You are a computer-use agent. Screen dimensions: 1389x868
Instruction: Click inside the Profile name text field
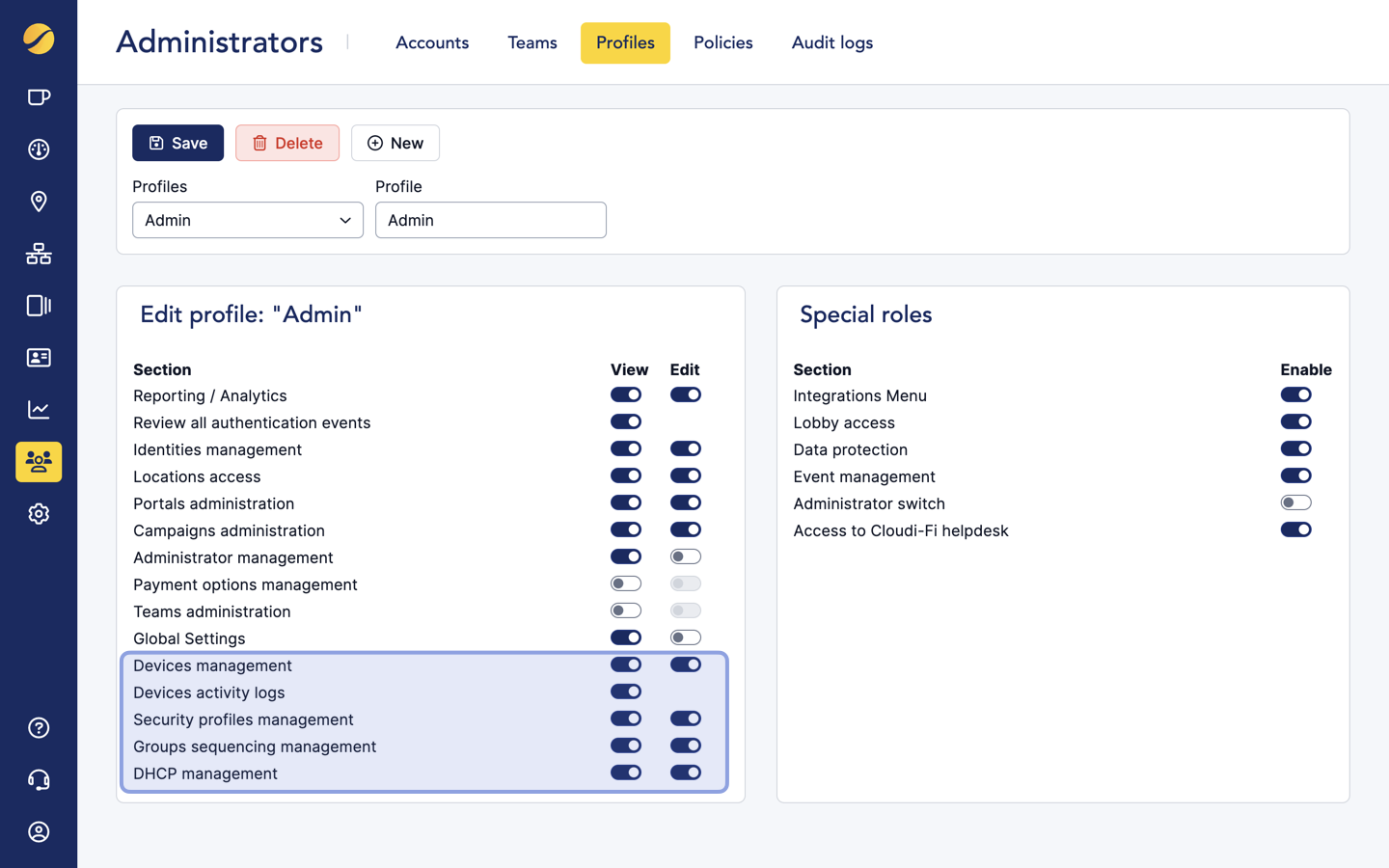[x=490, y=220]
